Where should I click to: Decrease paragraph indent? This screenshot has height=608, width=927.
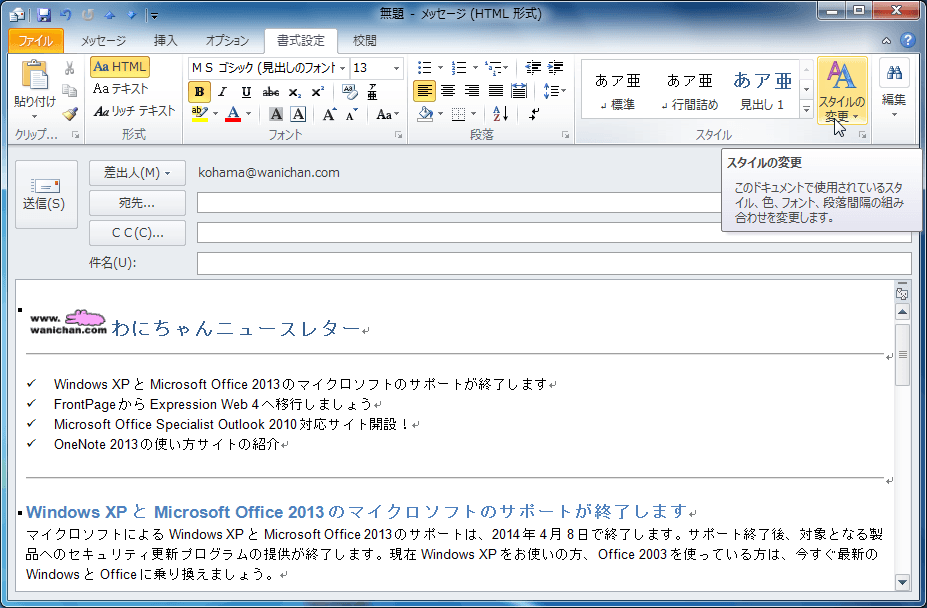[x=533, y=67]
